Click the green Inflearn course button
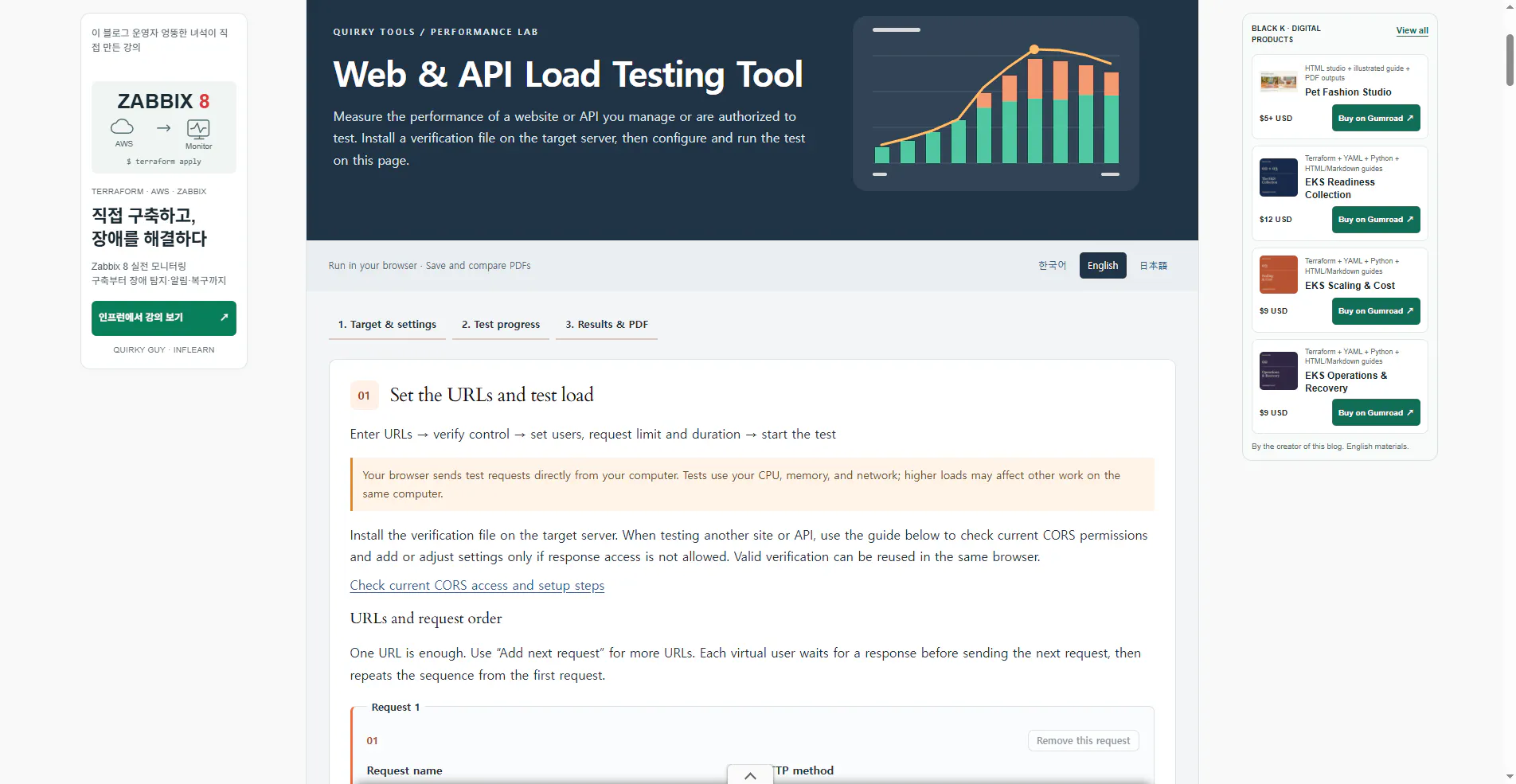This screenshot has width=1516, height=784. point(164,318)
